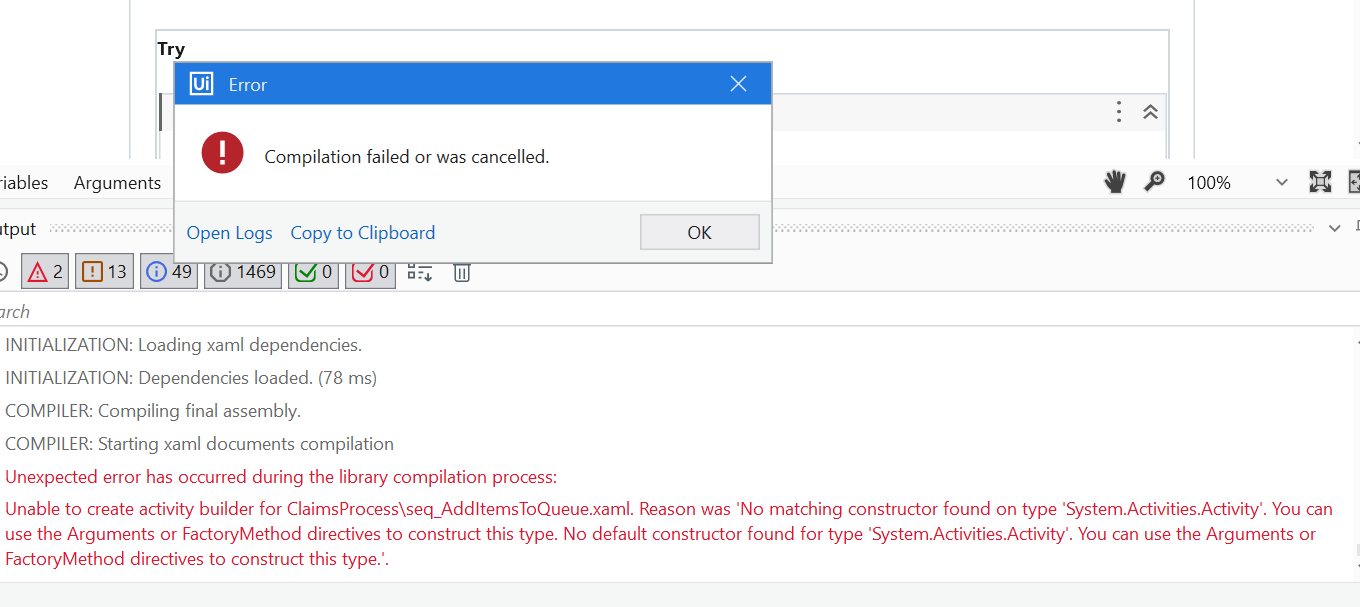1360x607 pixels.
Task: Toggle the warnings filter showing 13
Action: [x=105, y=272]
